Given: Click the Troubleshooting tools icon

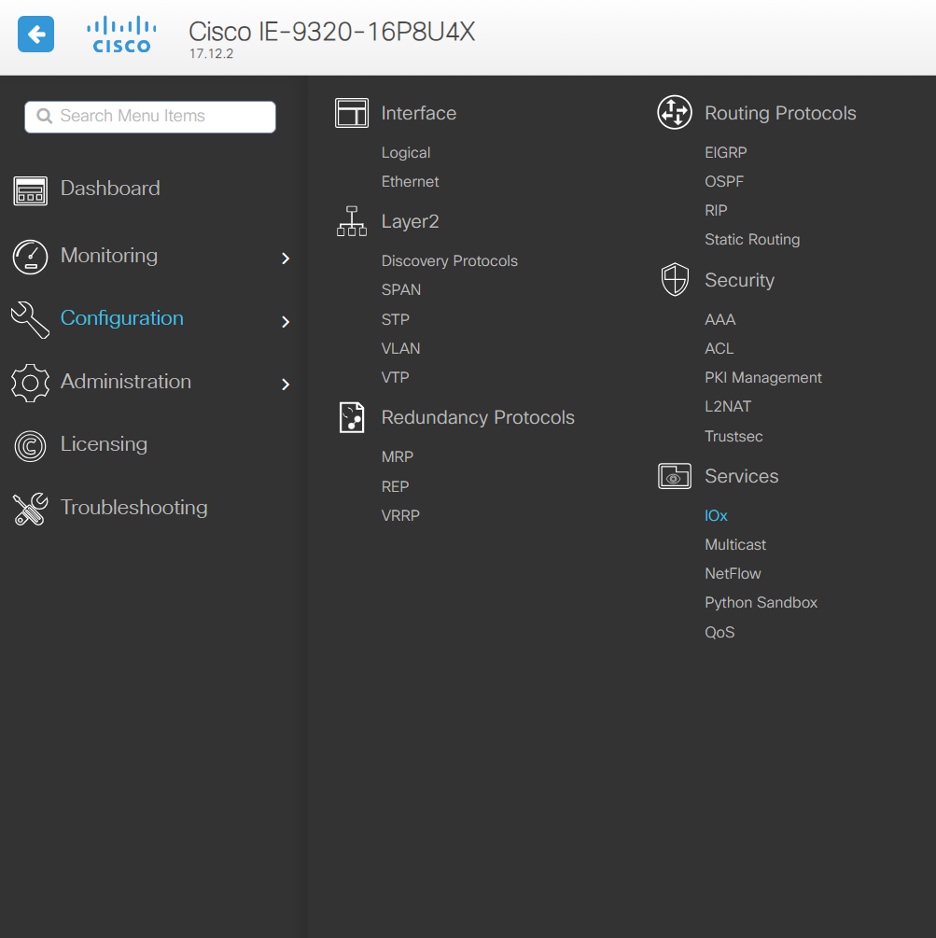Looking at the screenshot, I should click(30, 509).
